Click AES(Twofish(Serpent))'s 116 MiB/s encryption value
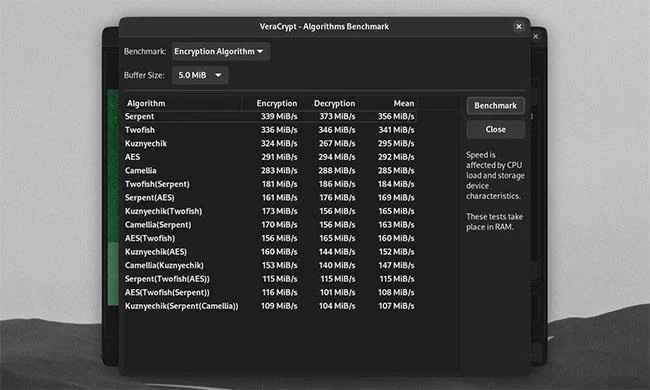 (280, 293)
